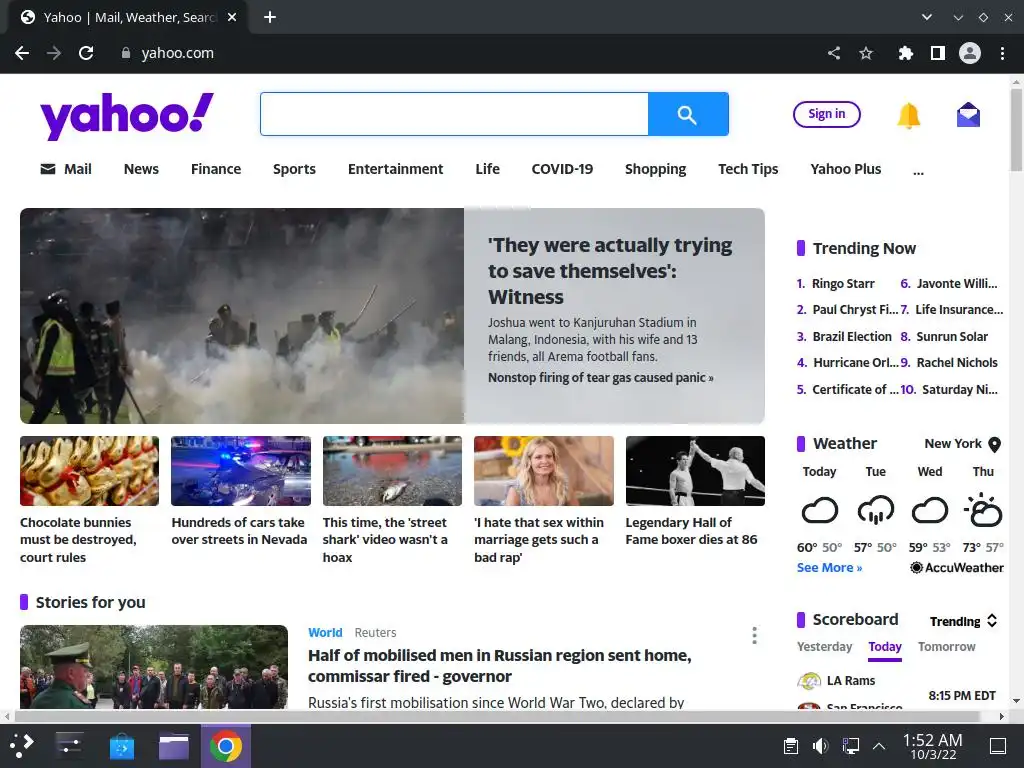Viewport: 1024px width, 768px height.
Task: Click the Yahoo logo
Action: (127, 116)
